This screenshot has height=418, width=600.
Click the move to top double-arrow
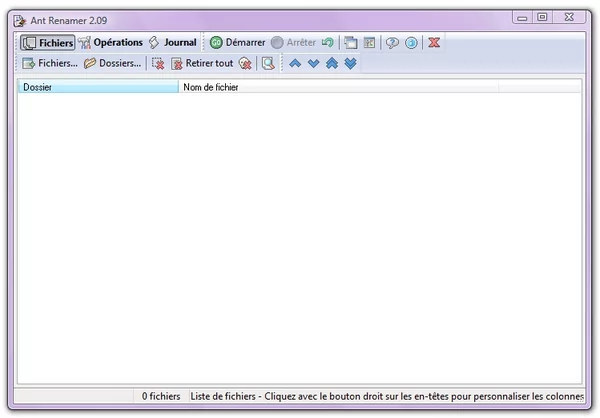[332, 63]
